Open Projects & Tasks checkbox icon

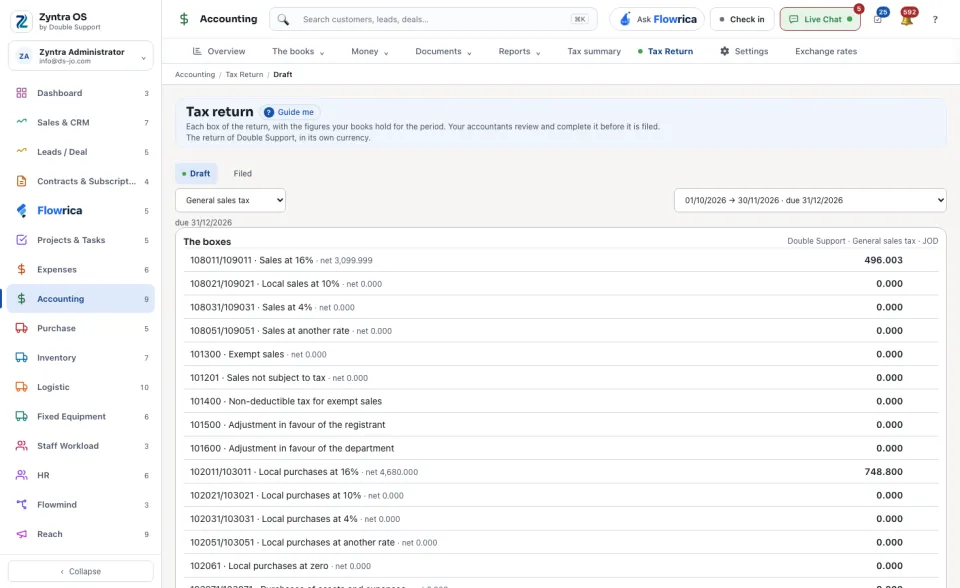pos(21,240)
